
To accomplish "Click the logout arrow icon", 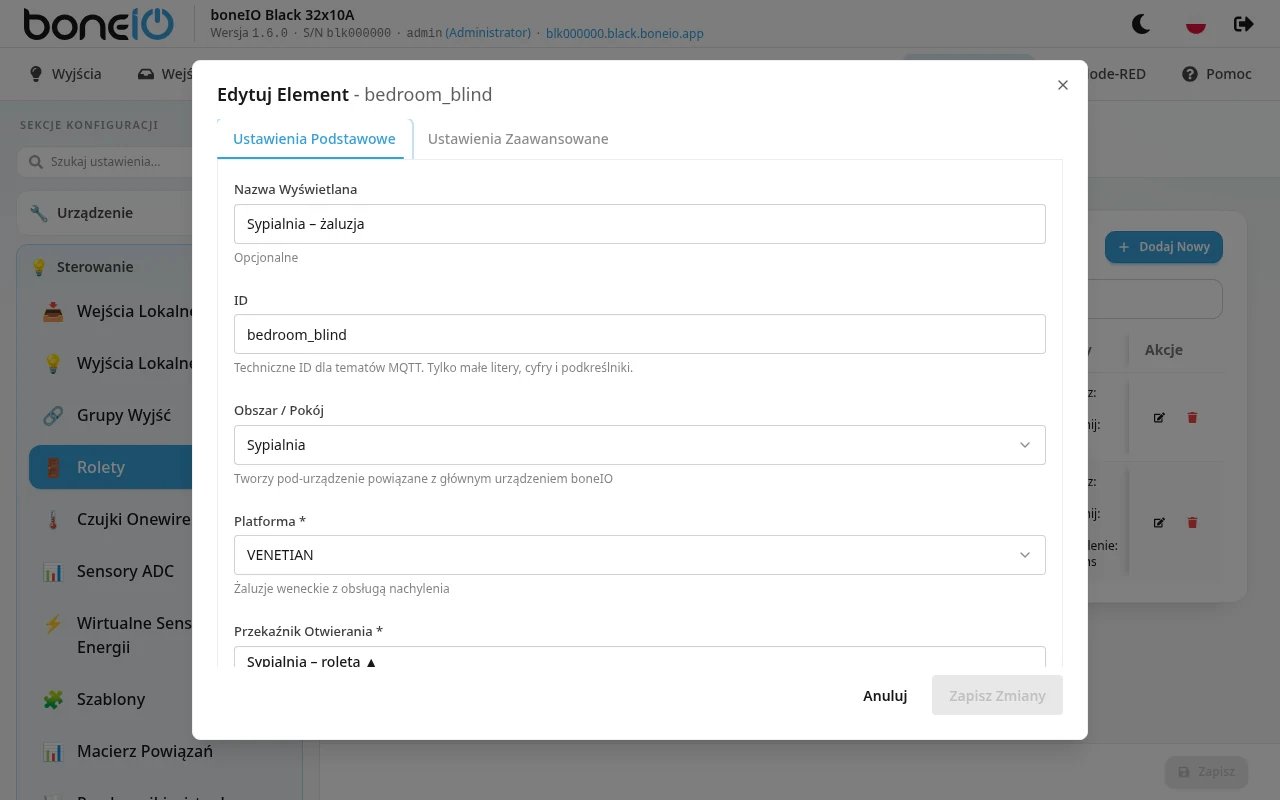I will (x=1244, y=23).
